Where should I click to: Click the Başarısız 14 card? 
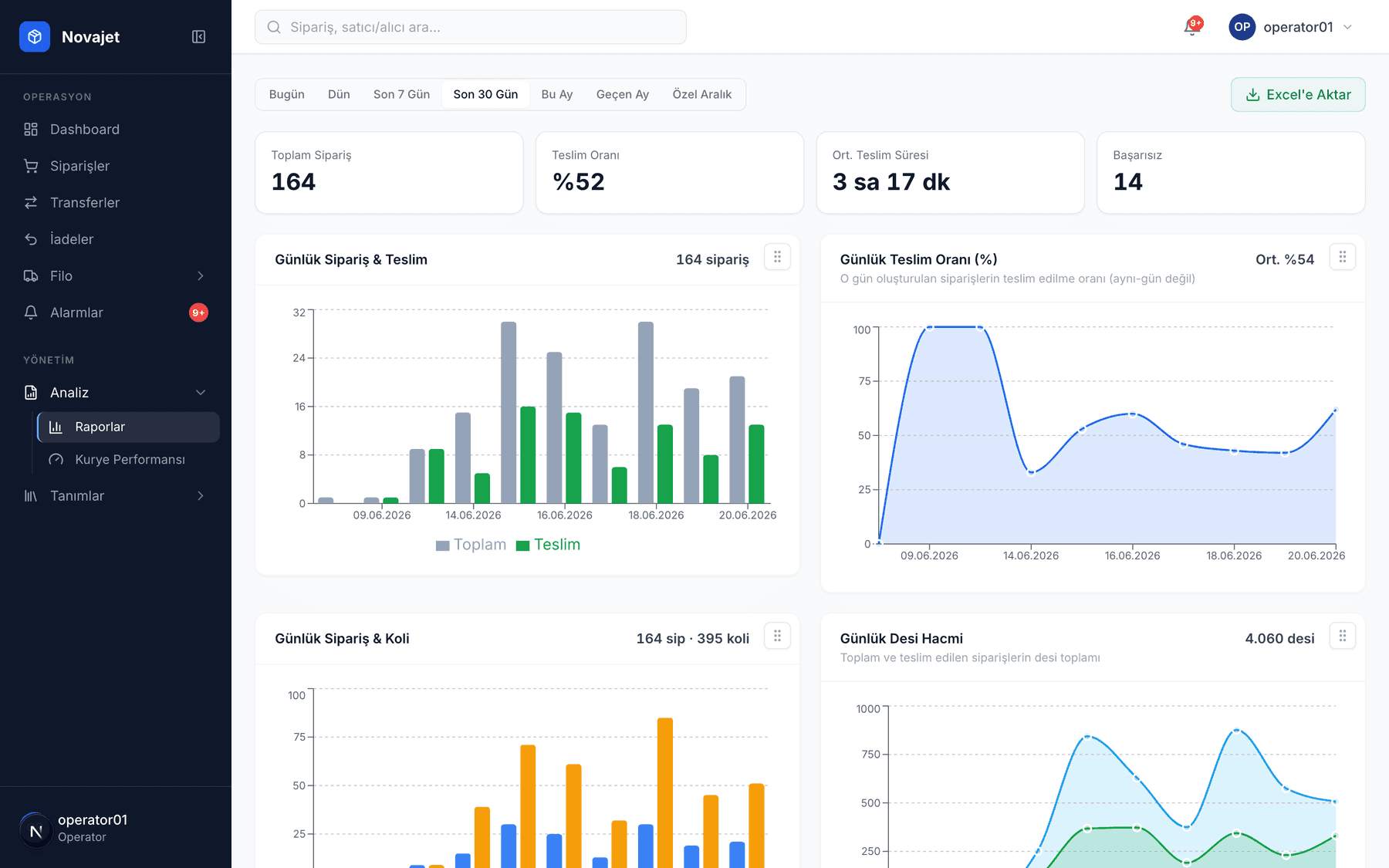tap(1231, 172)
